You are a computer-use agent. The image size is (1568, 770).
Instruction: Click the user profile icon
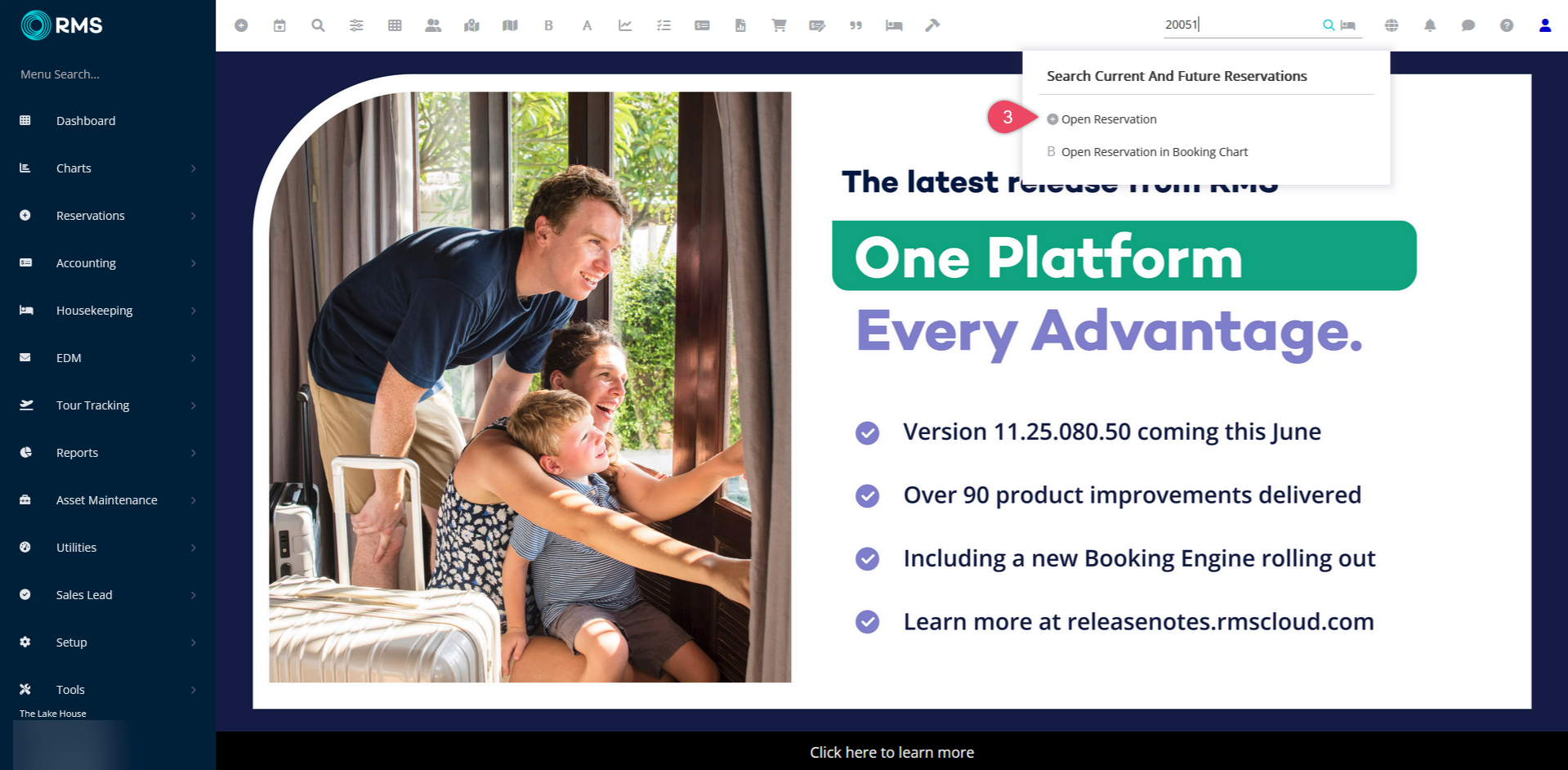1545,25
